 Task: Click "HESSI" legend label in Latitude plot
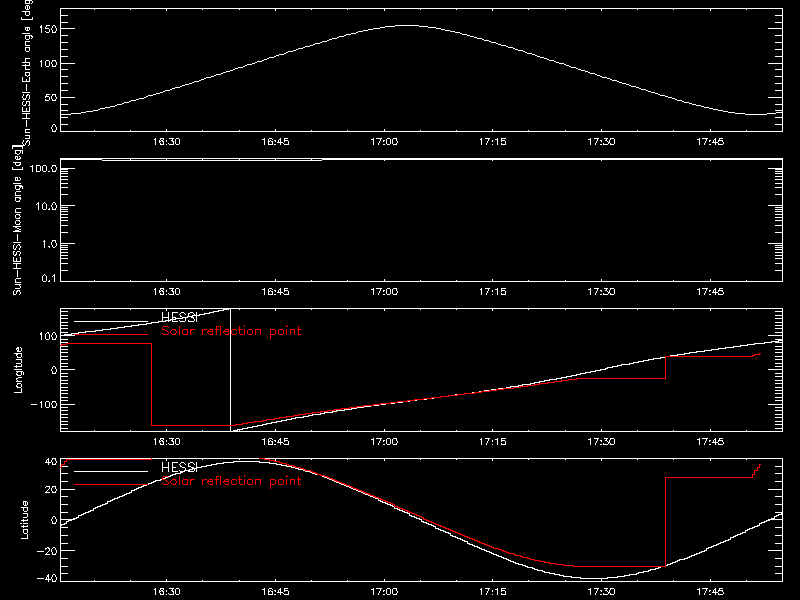pos(179,467)
